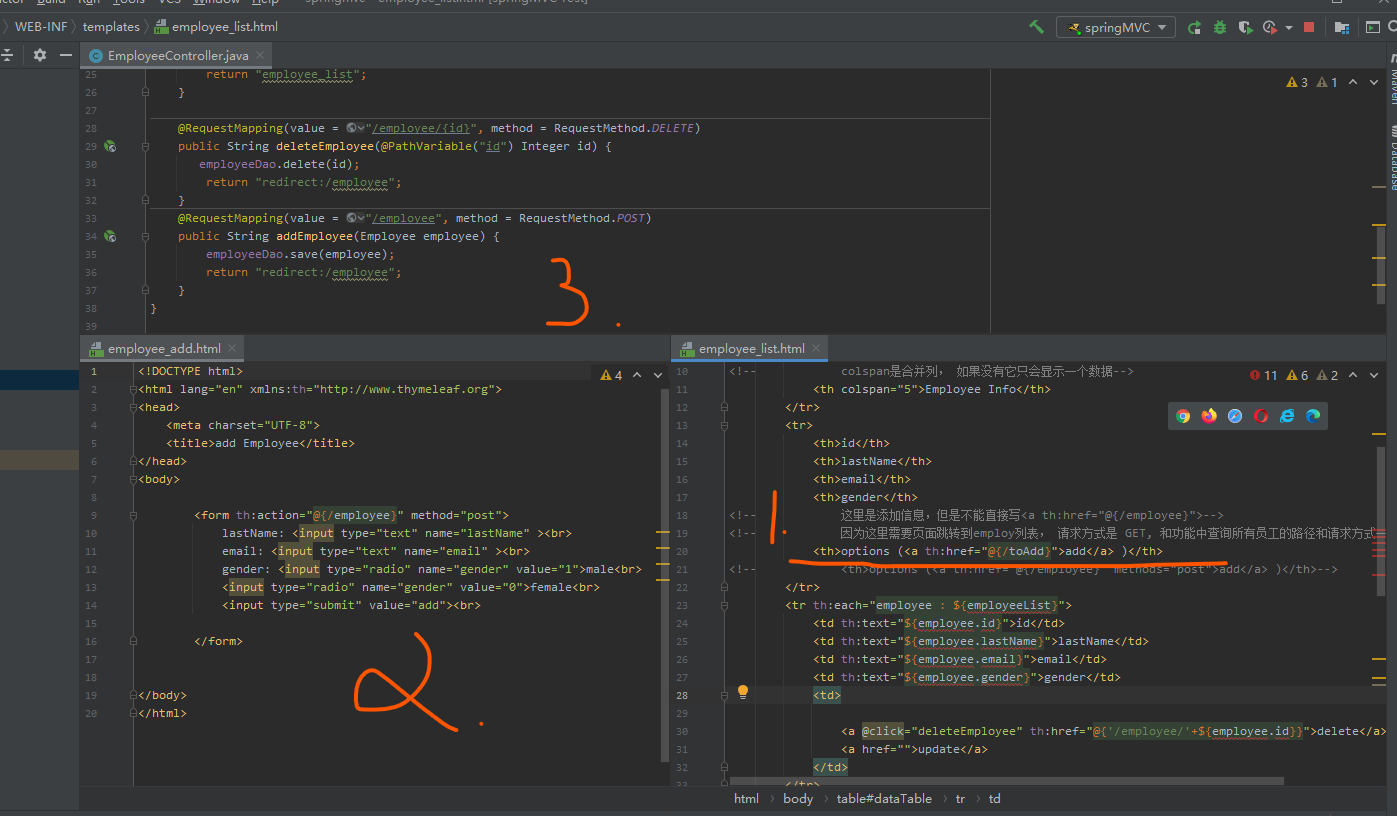Click the gutter icon beside addEmployee on line 34
The image size is (1397, 816).
click(x=111, y=236)
